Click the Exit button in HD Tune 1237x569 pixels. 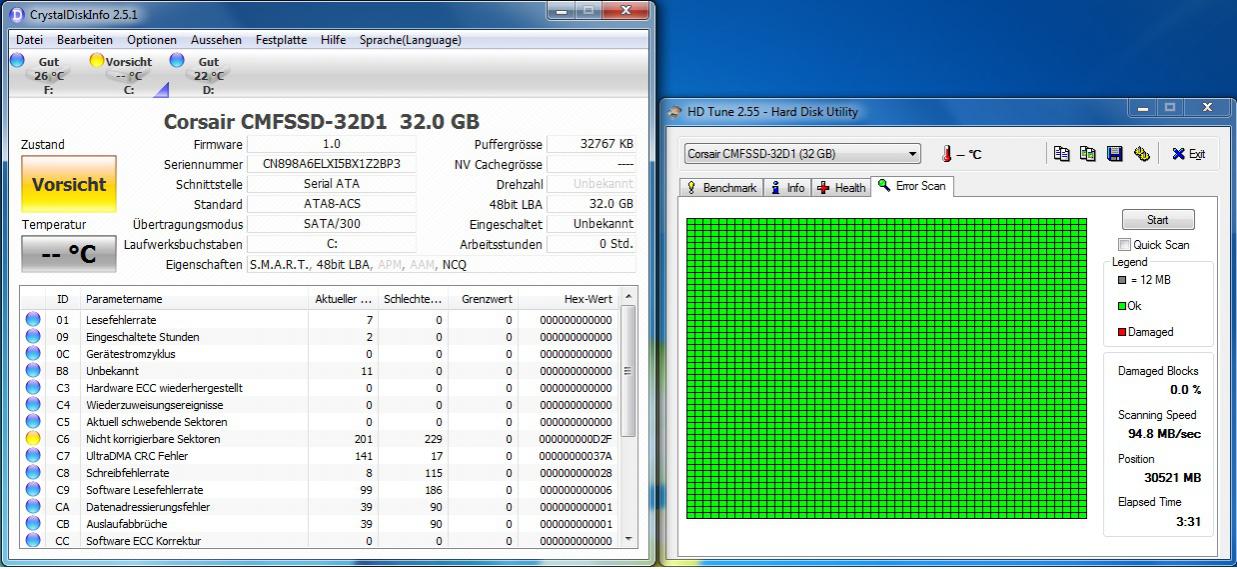(1189, 154)
